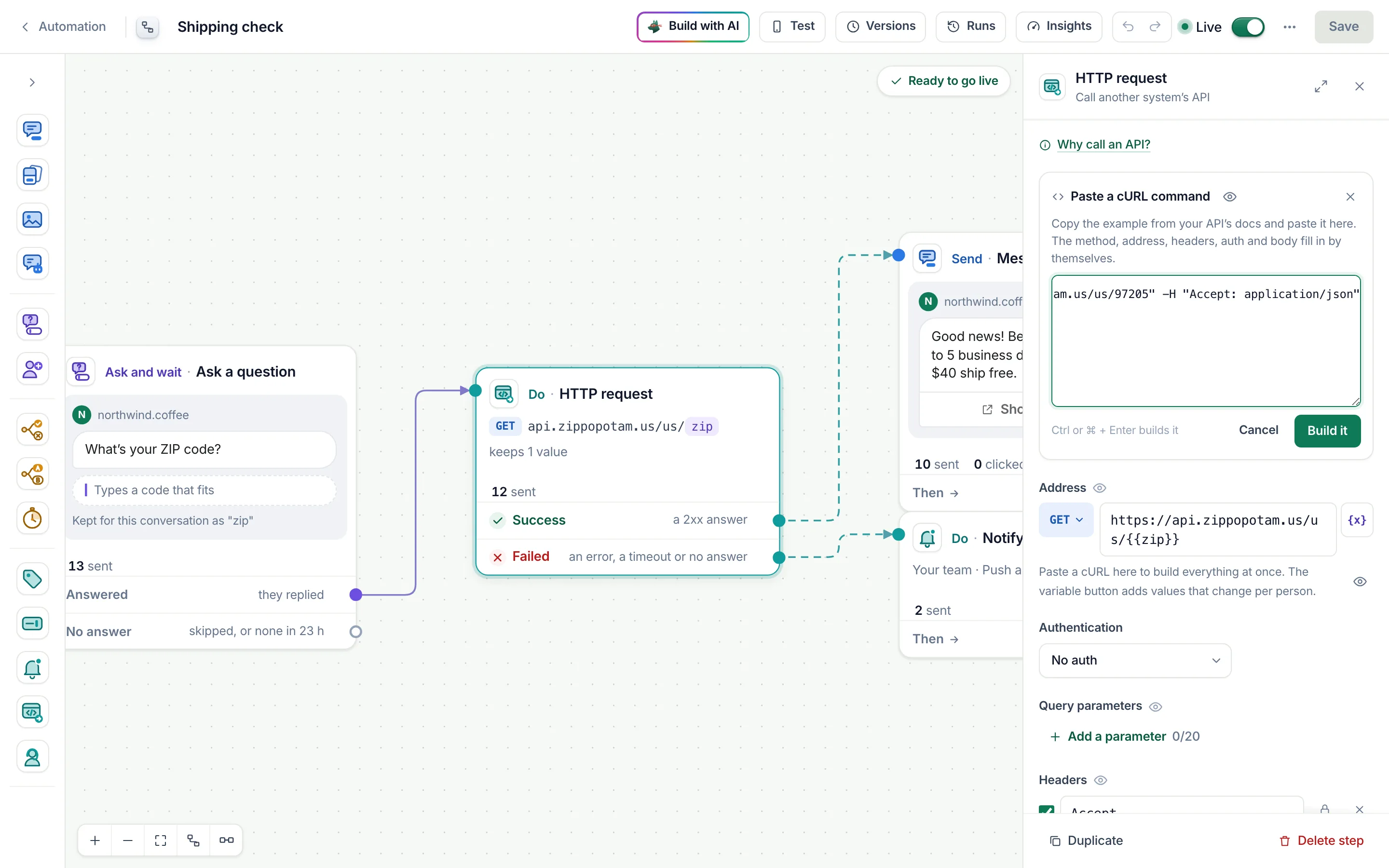Click inside the cURL command text area
The width and height of the screenshot is (1389, 868).
pyautogui.click(x=1205, y=341)
